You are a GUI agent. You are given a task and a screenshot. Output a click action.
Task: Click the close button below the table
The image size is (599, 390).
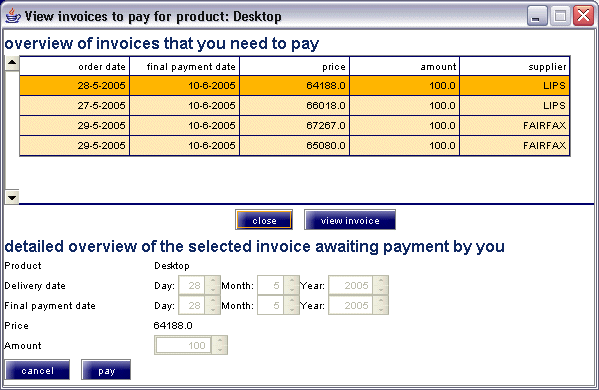(264, 220)
